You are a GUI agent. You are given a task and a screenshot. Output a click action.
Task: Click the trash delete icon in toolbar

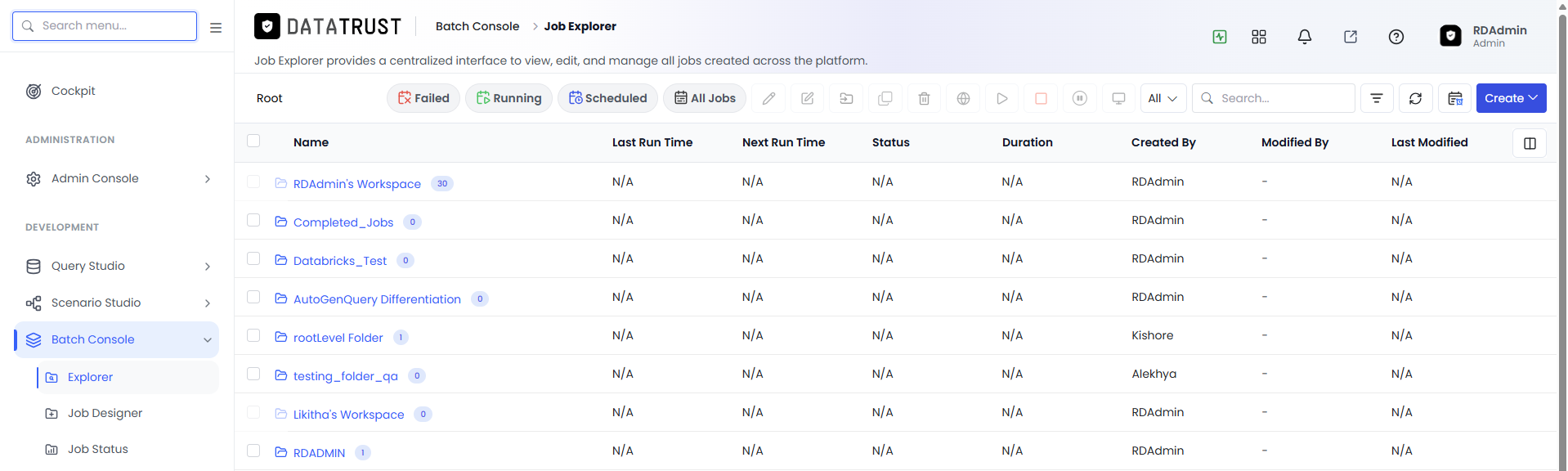pos(924,98)
